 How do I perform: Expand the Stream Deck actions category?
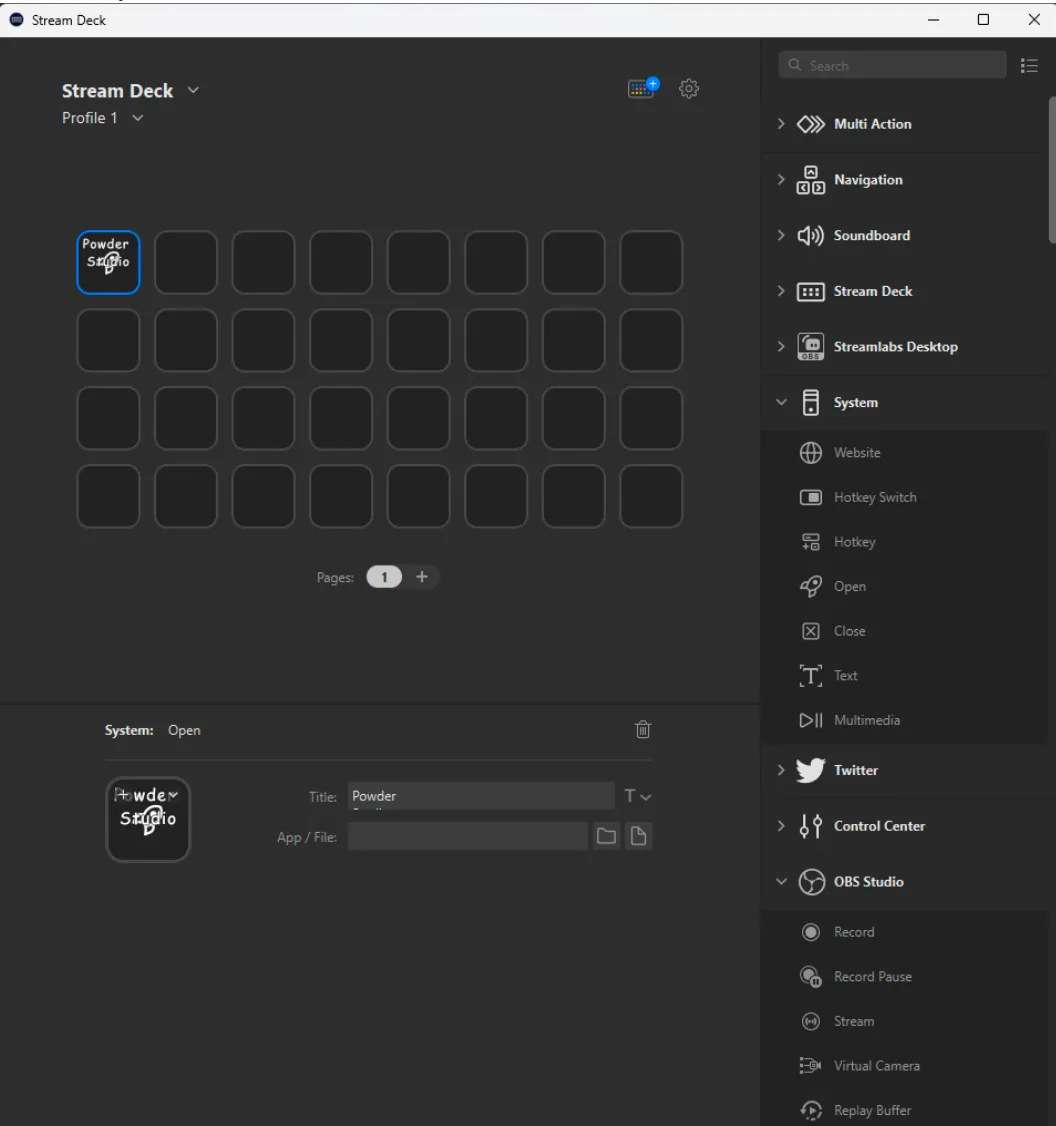coord(781,292)
